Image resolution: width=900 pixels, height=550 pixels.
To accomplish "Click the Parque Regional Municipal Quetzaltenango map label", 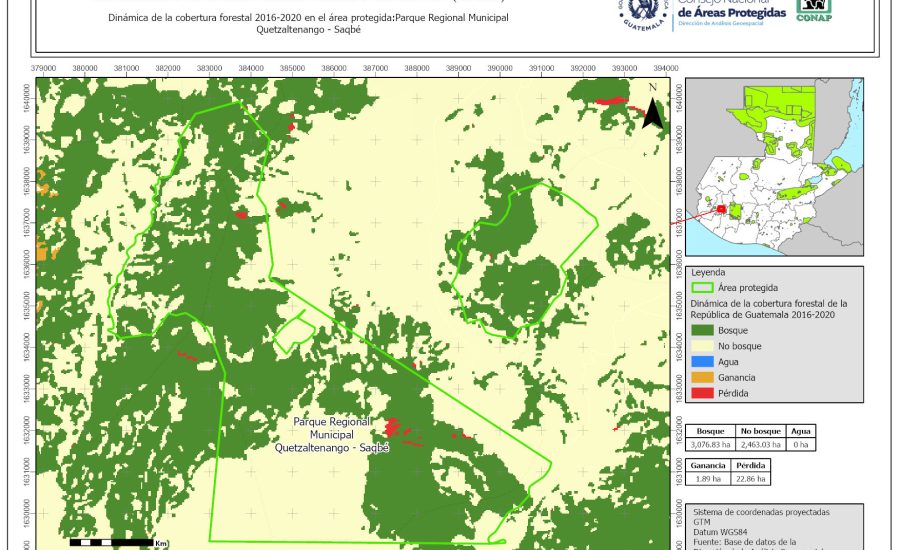I will (332, 435).
